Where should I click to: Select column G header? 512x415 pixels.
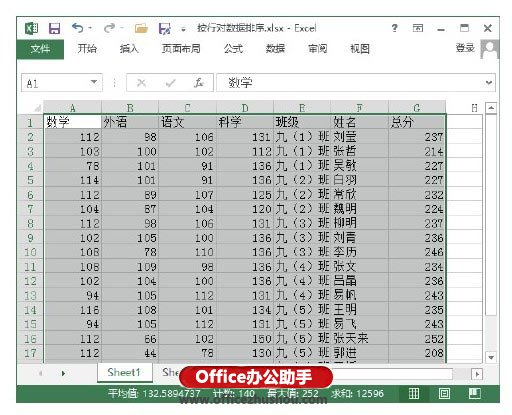pos(417,108)
